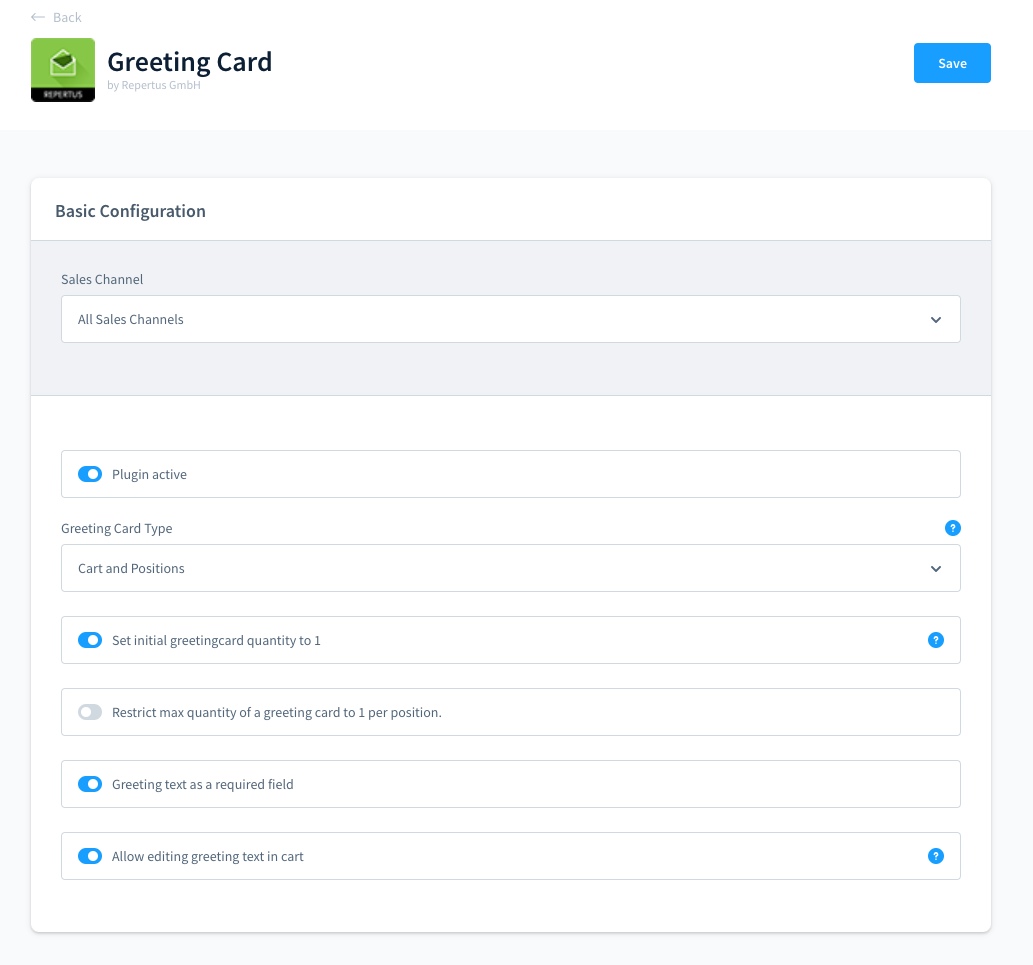Screen dimensions: 1033x965
Task: Open the Greeting Card Type dropdown
Action: (511, 568)
